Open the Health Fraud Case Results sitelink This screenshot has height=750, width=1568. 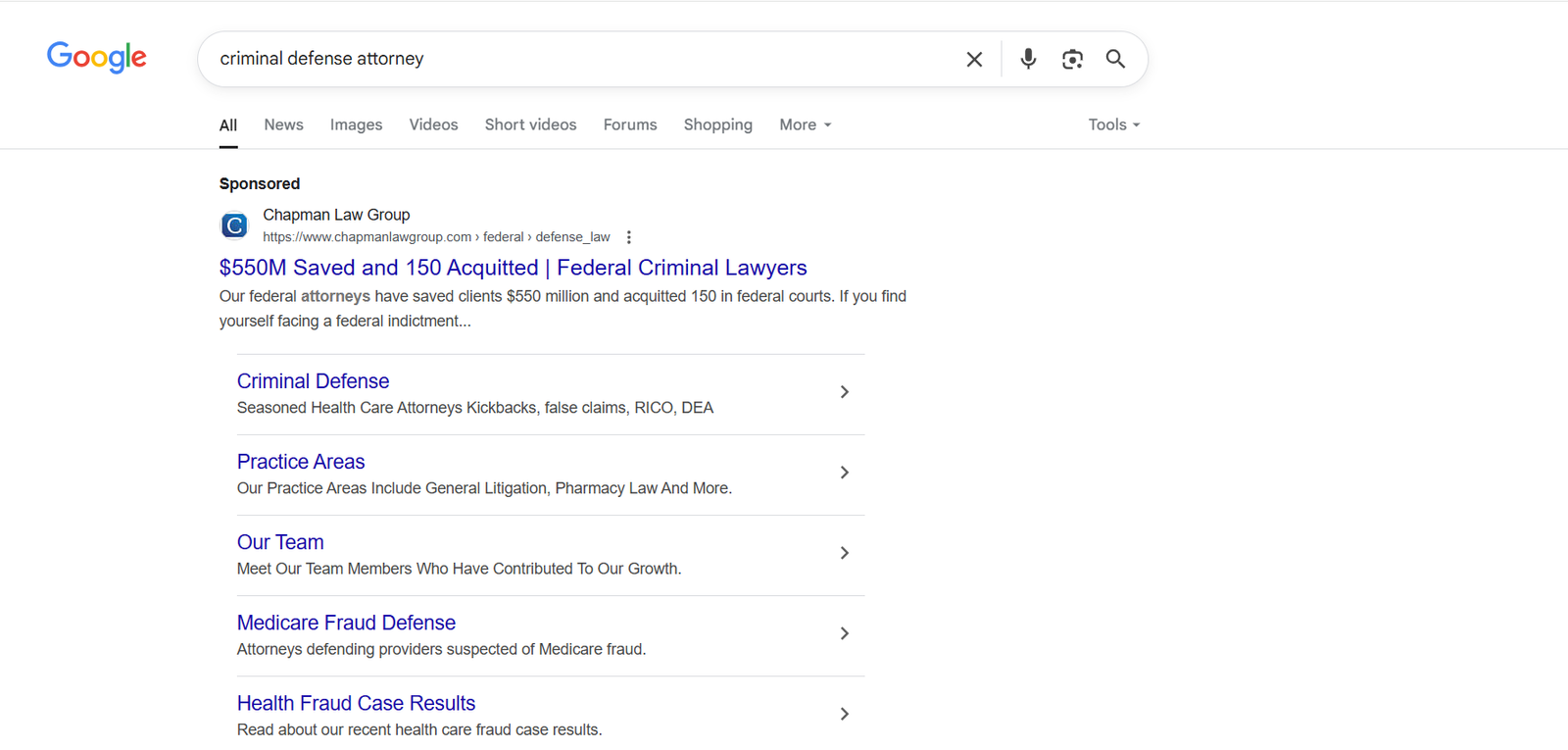(x=356, y=703)
